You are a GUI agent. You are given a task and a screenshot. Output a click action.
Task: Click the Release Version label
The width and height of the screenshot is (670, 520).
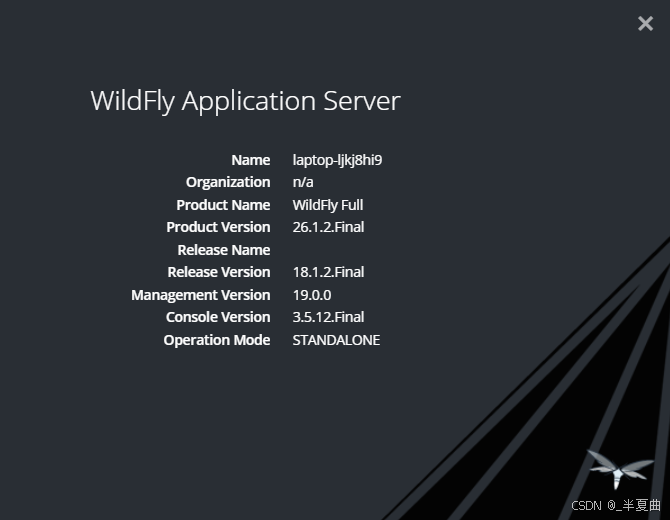218,272
